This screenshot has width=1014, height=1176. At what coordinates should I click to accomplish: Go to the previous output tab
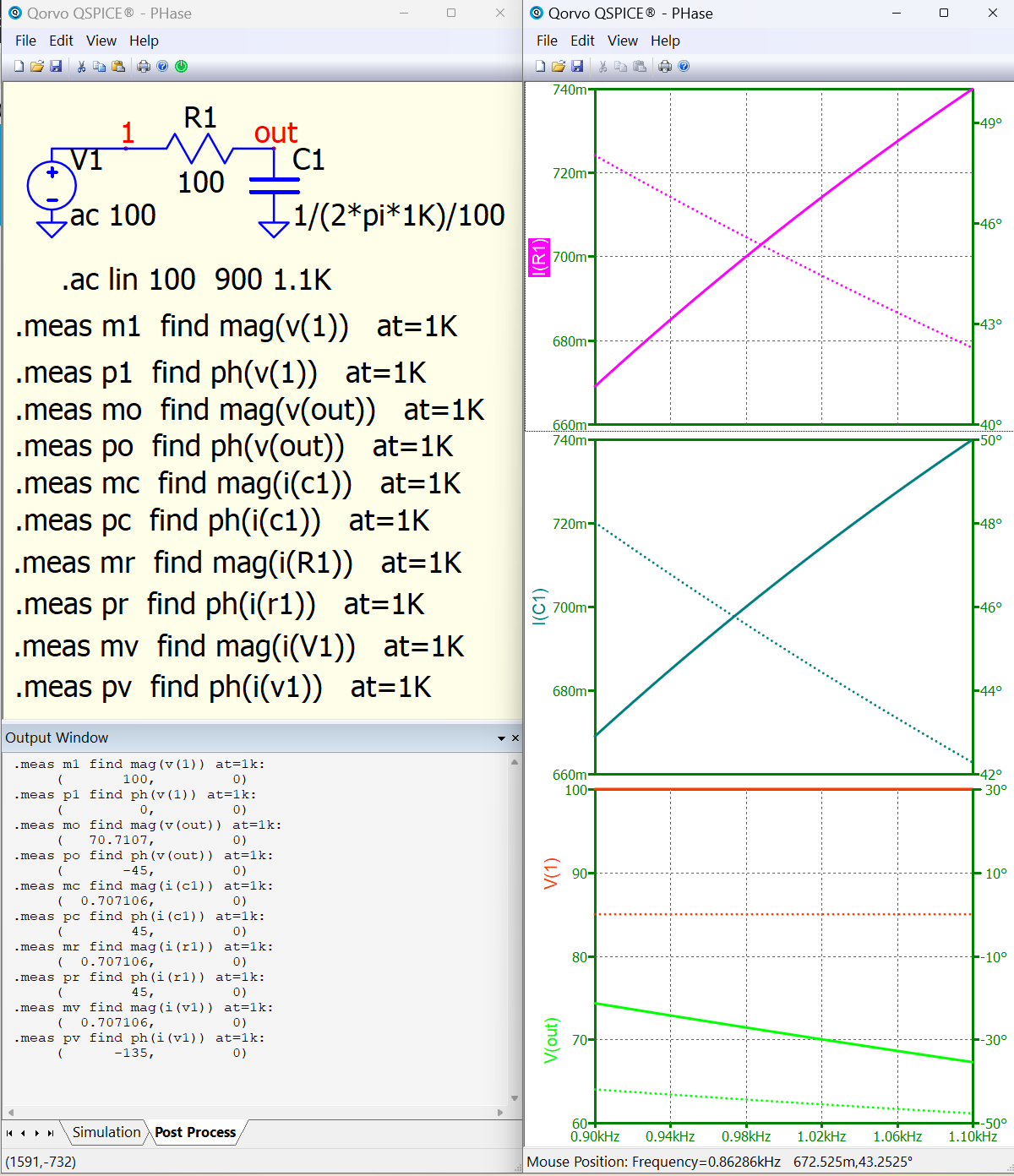point(23,1133)
